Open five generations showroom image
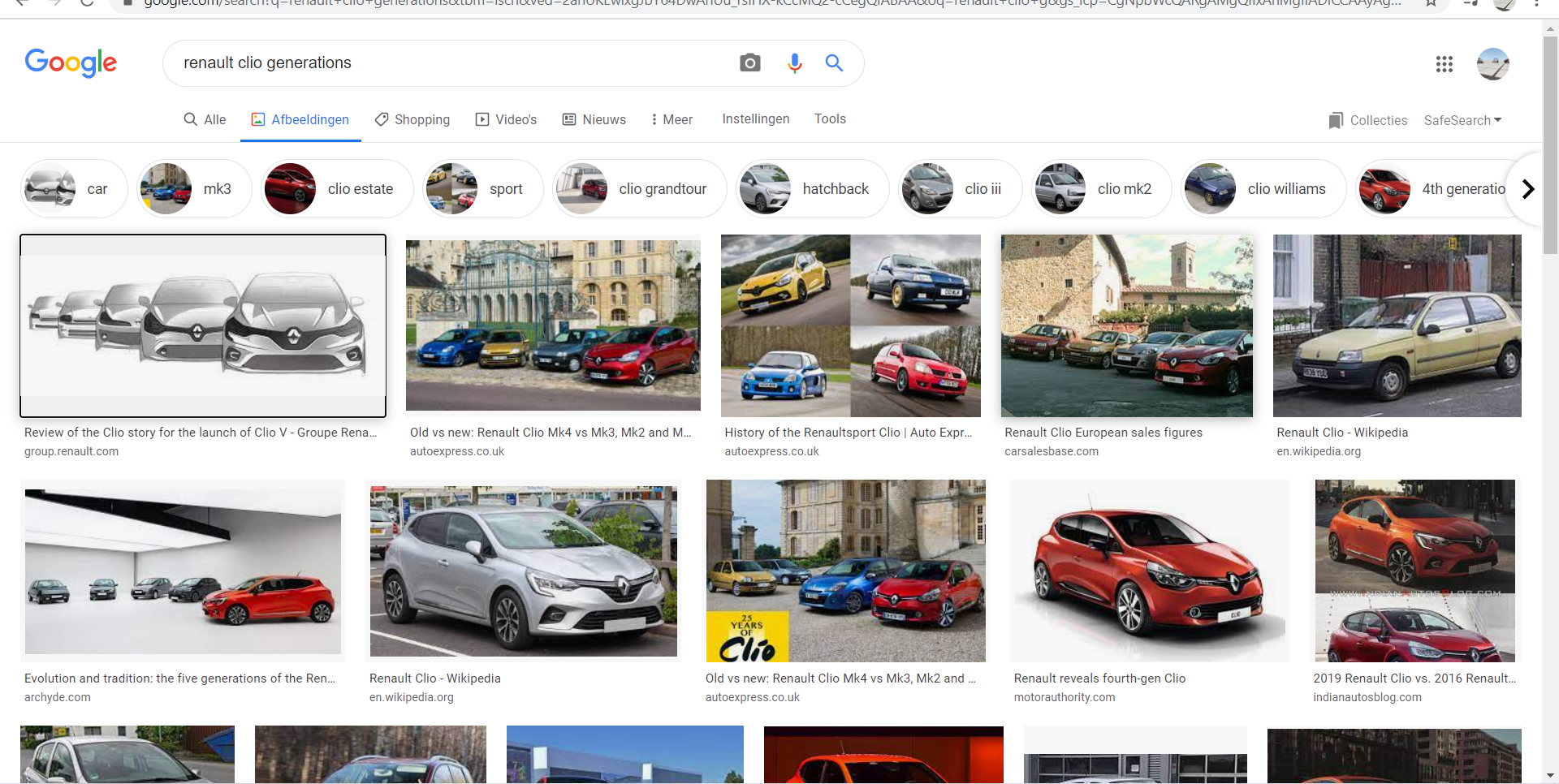This screenshot has width=1559, height=784. [183, 571]
